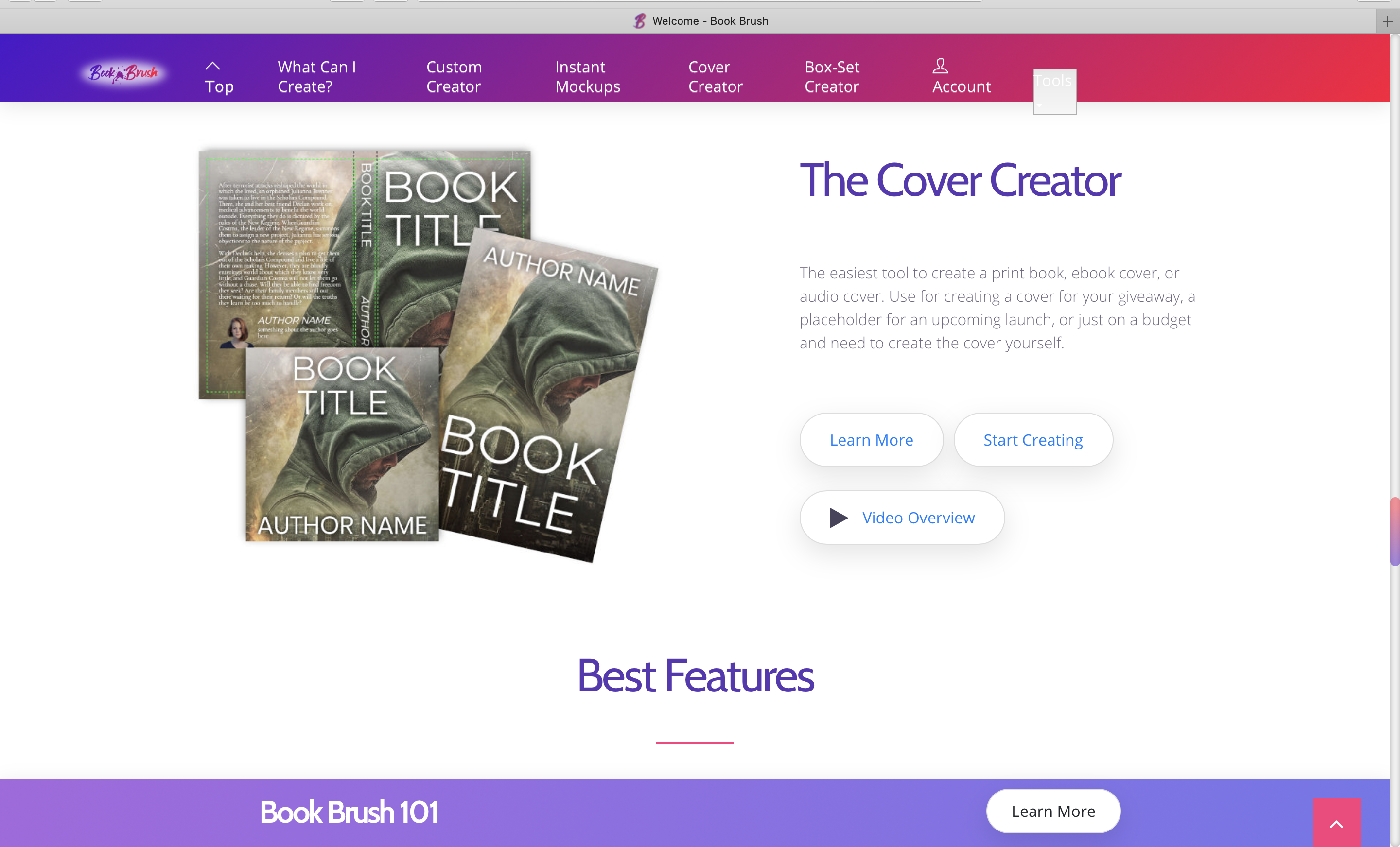This screenshot has width=1400, height=847.
Task: Open What Can I Create? menu item
Action: (x=317, y=77)
